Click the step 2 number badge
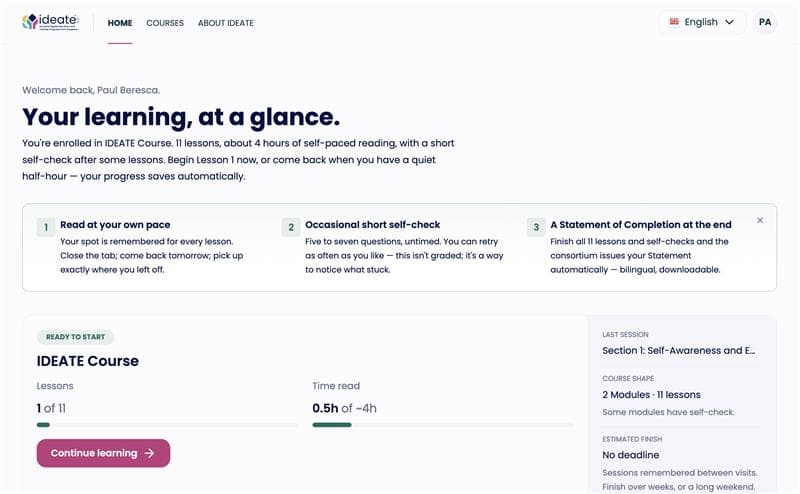This screenshot has height=494, width=800. coord(291,227)
